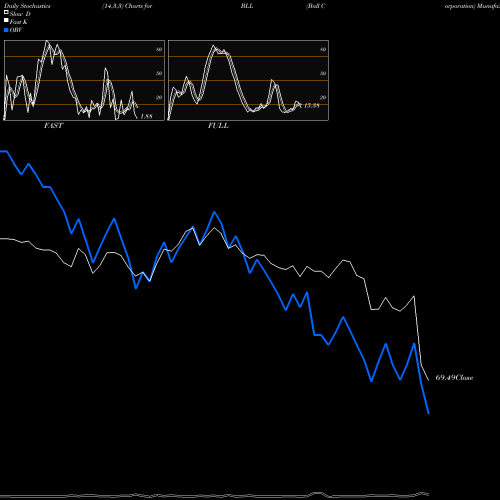
Task: Click the FULL stochastic chart panel
Action: coord(248,80)
